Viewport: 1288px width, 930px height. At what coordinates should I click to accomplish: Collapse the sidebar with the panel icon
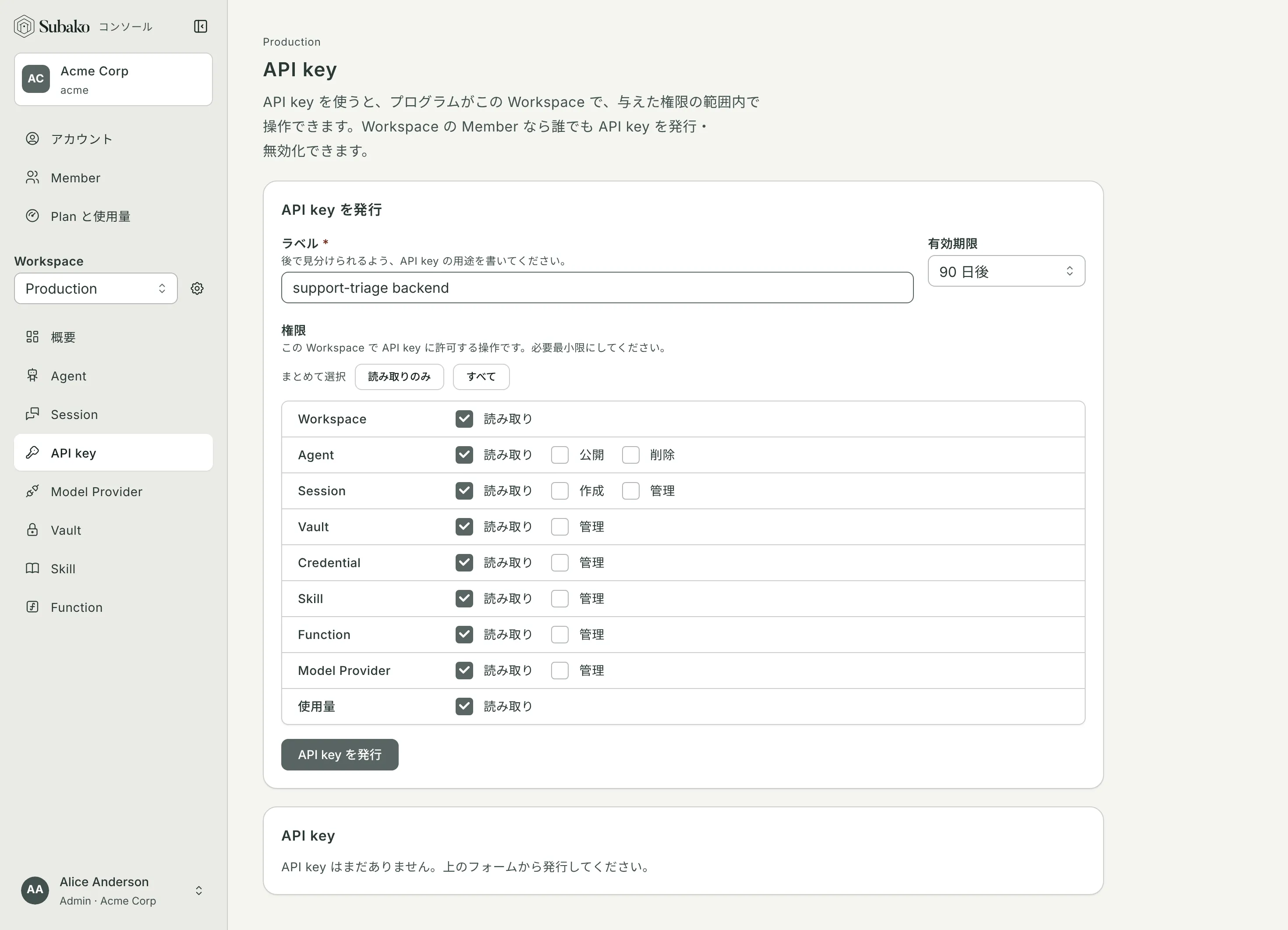201,26
